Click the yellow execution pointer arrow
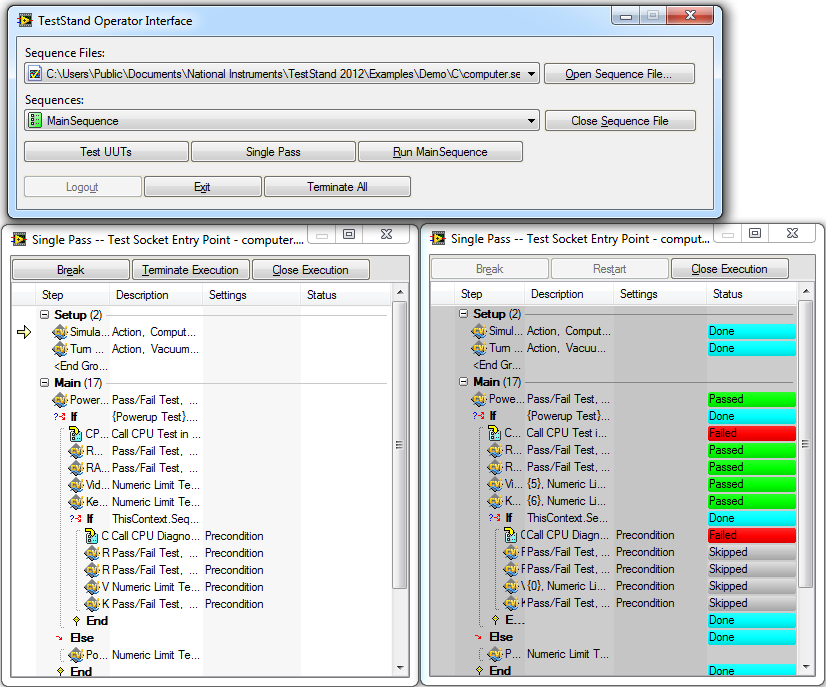This screenshot has height=687, width=826. [x=25, y=332]
